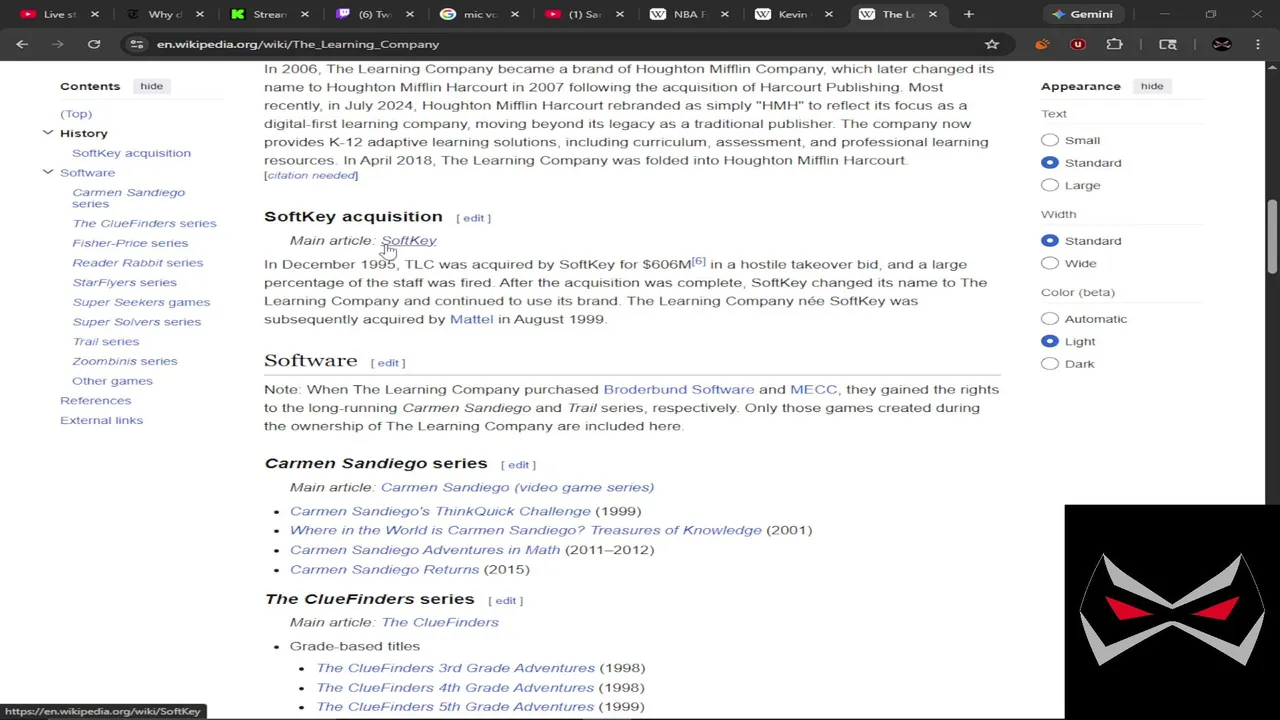This screenshot has height=720, width=1280.
Task: Open the site information icon in address bar
Action: [x=137, y=44]
